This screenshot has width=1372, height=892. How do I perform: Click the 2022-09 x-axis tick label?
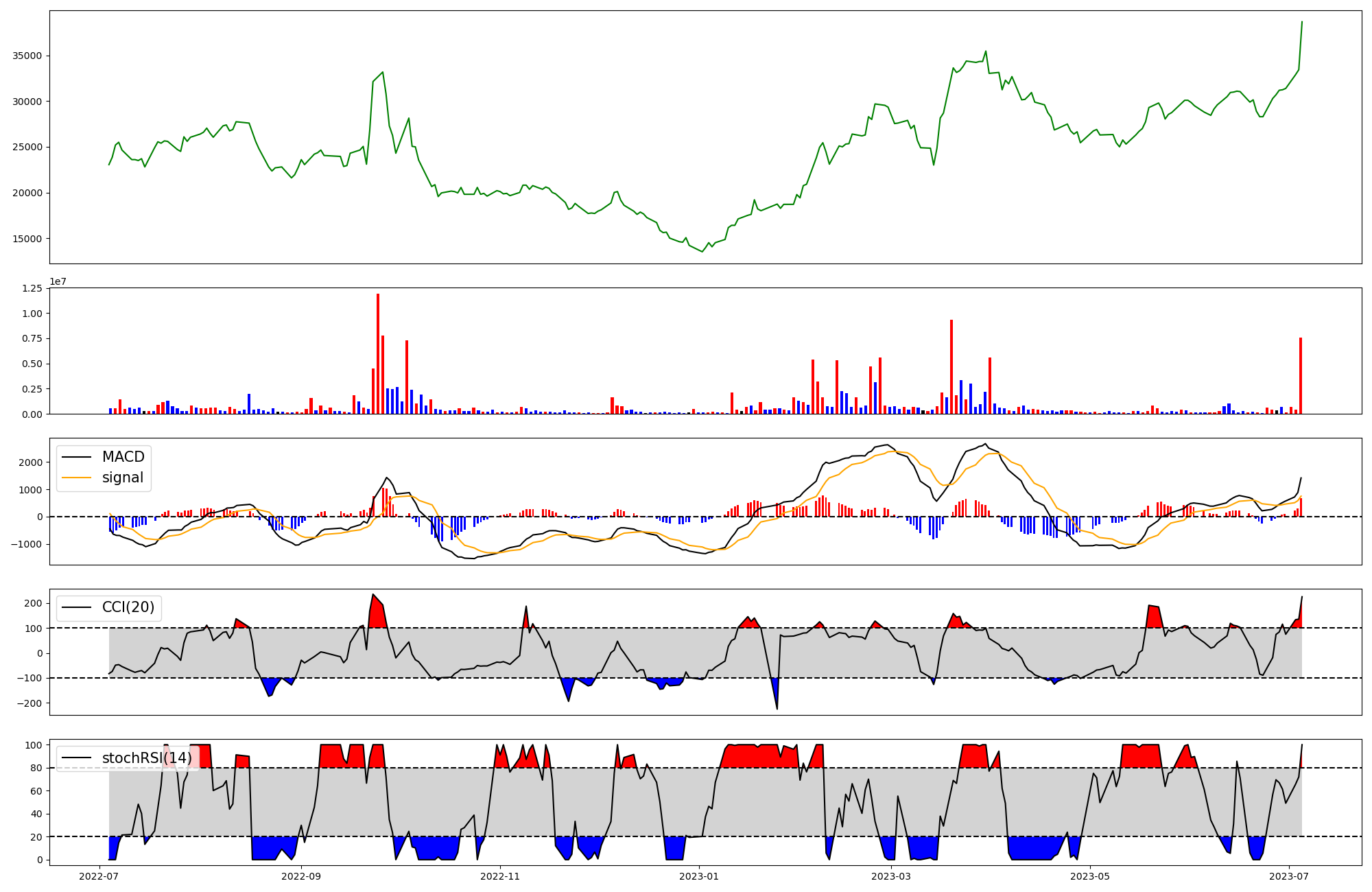pos(301,876)
